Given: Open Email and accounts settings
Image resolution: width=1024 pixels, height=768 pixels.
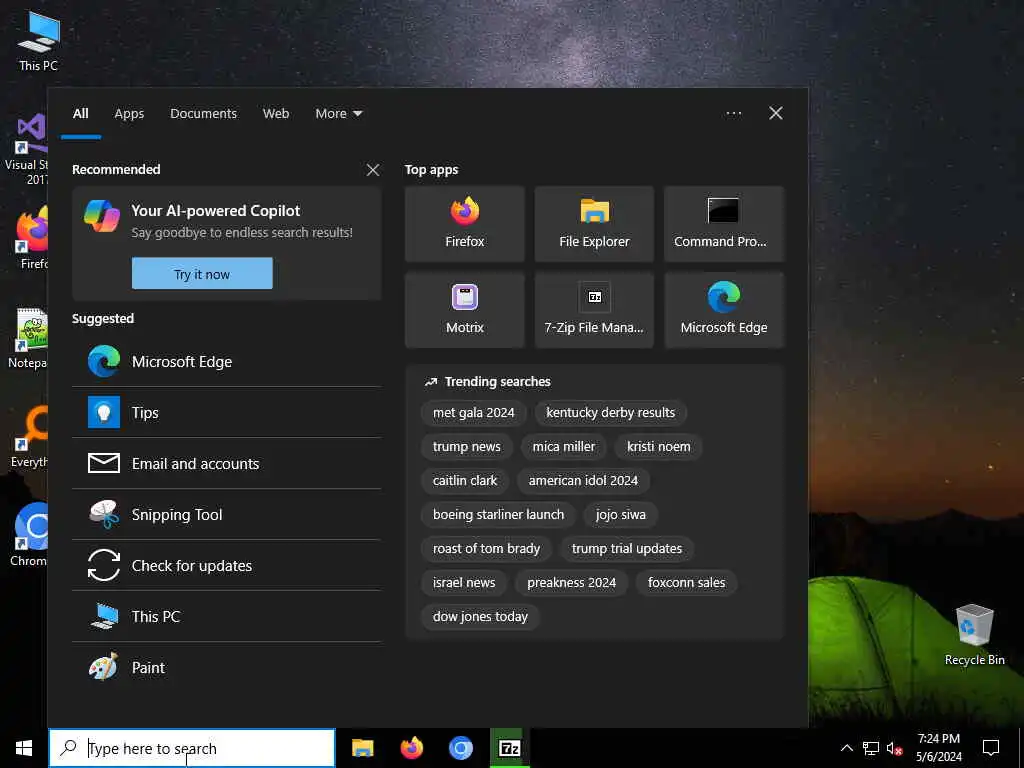Looking at the screenshot, I should [x=227, y=463].
